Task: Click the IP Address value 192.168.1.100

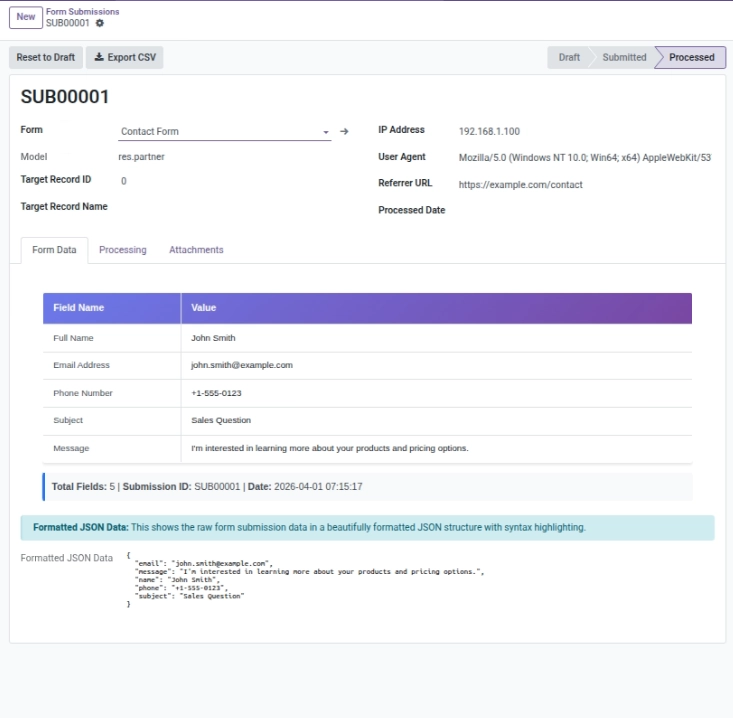Action: coord(489,131)
